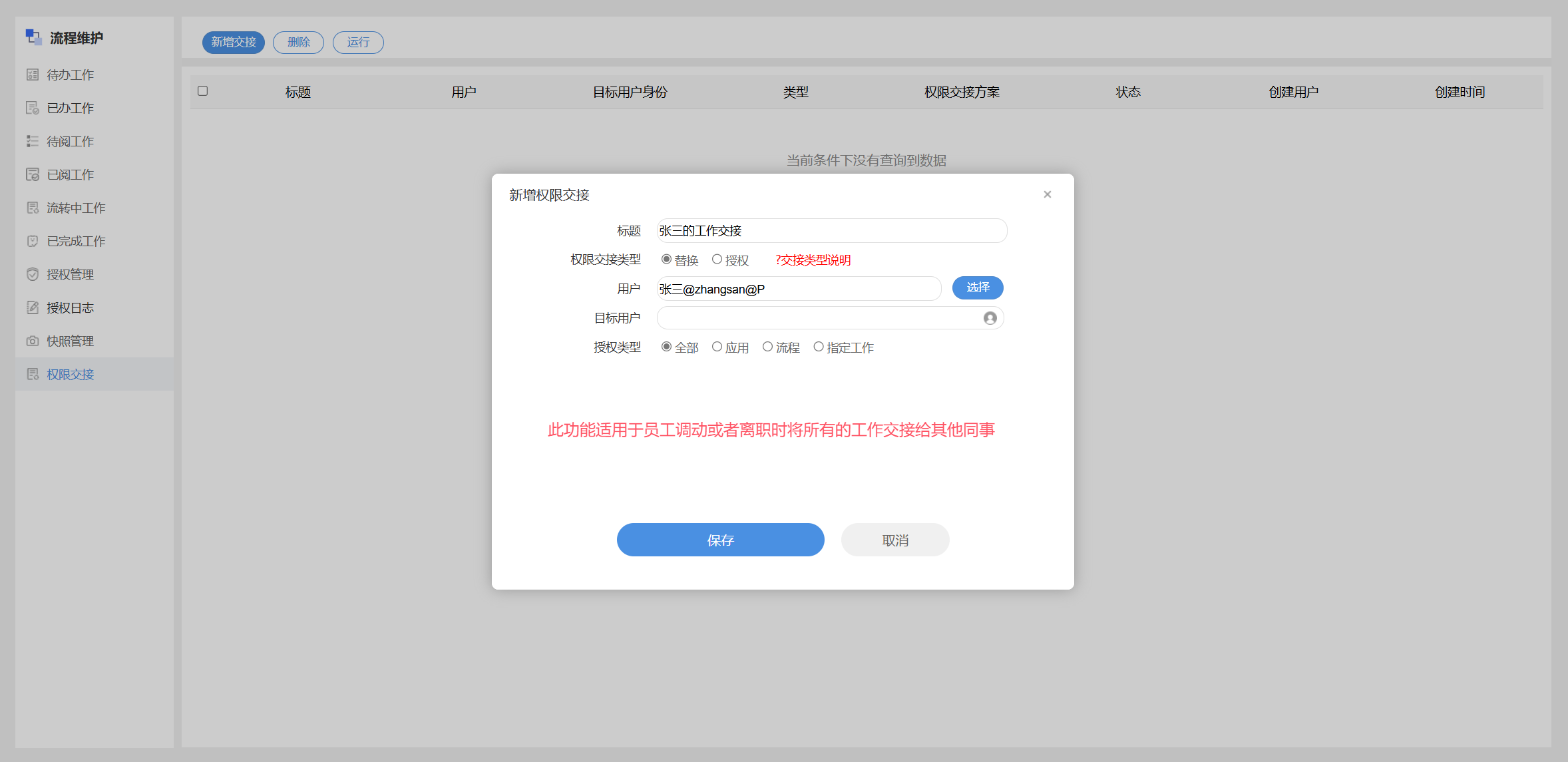Open 已完成工作 menu item

(75, 241)
